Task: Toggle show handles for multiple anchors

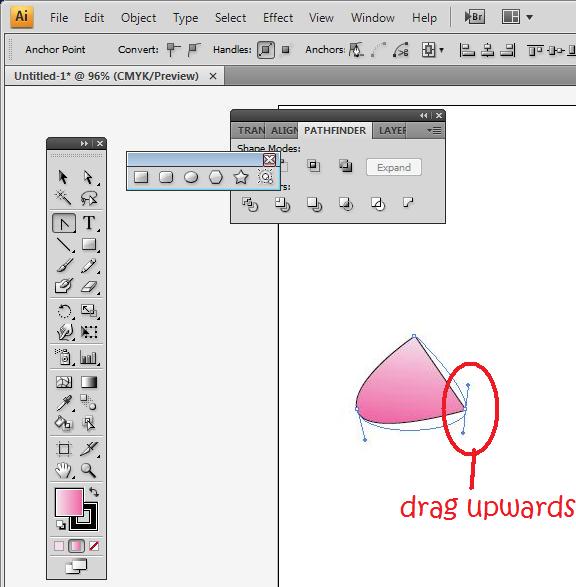Action: coord(266,50)
